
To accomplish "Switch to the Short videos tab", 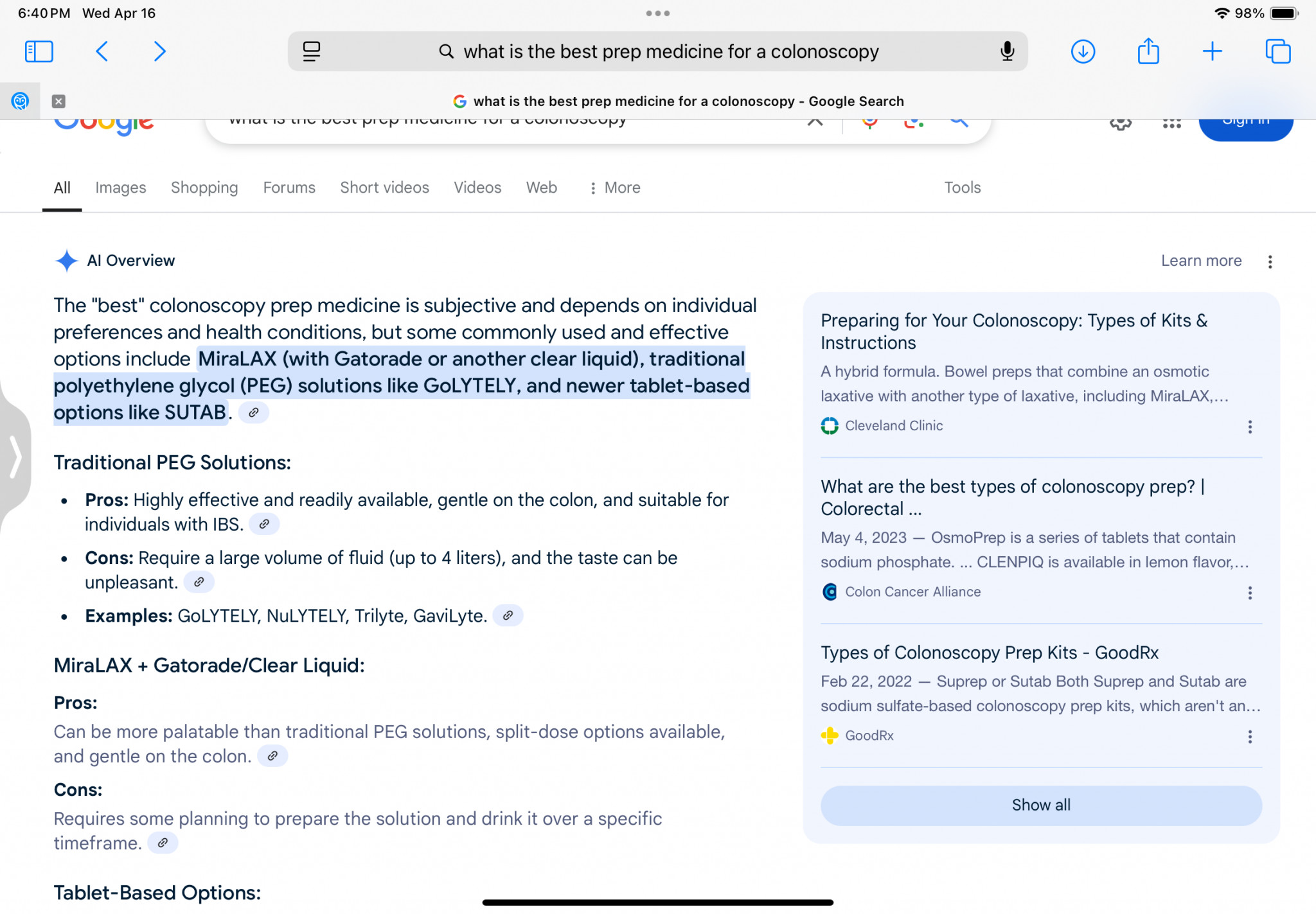I will pyautogui.click(x=384, y=188).
